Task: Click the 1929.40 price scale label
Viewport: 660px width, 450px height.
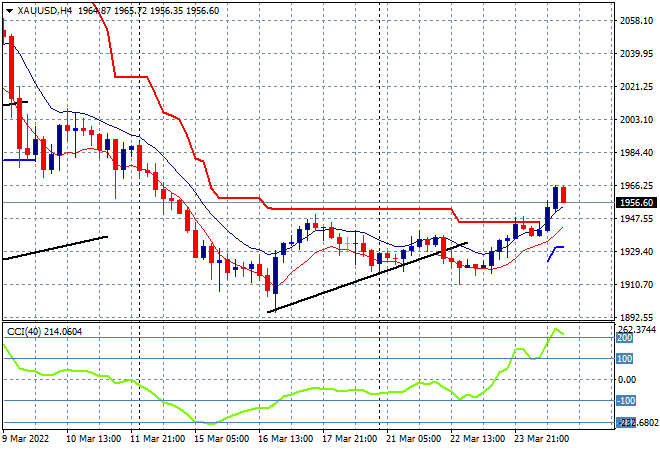Action: (x=636, y=252)
